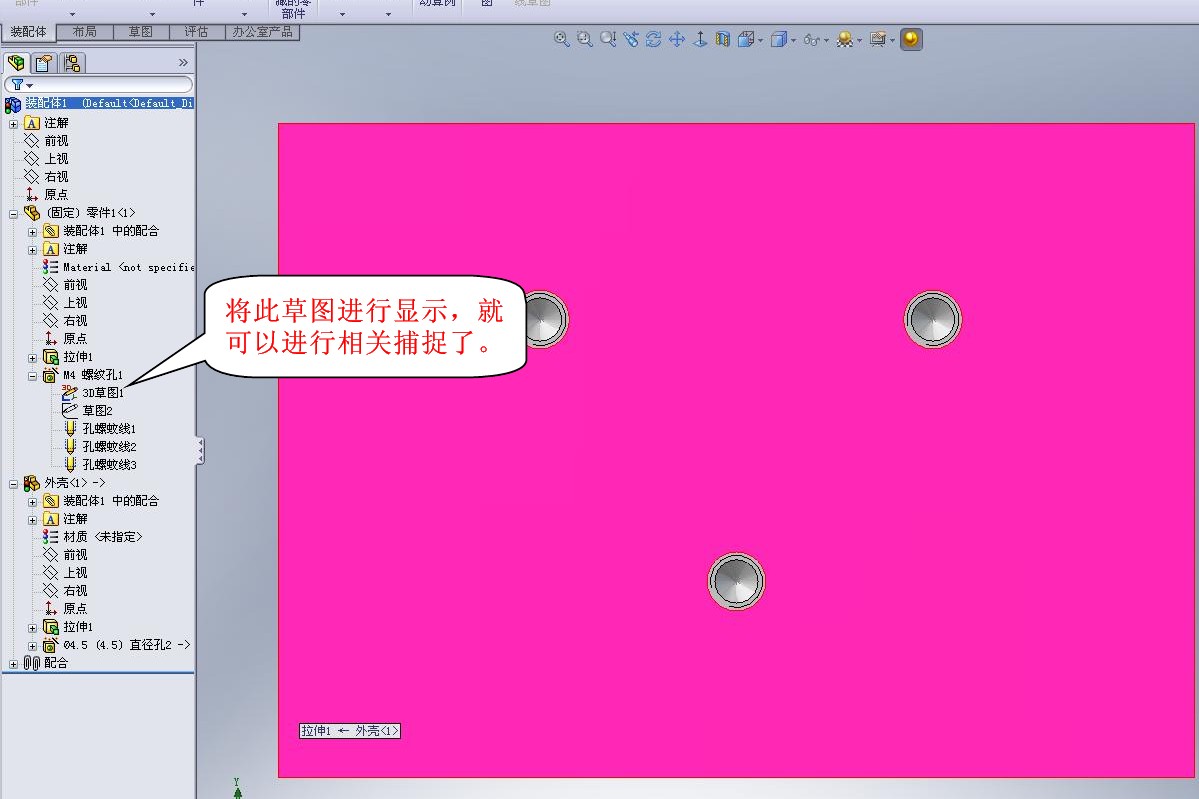Open the 草图 command tab
Viewport: 1199px width, 799px height.
(141, 32)
